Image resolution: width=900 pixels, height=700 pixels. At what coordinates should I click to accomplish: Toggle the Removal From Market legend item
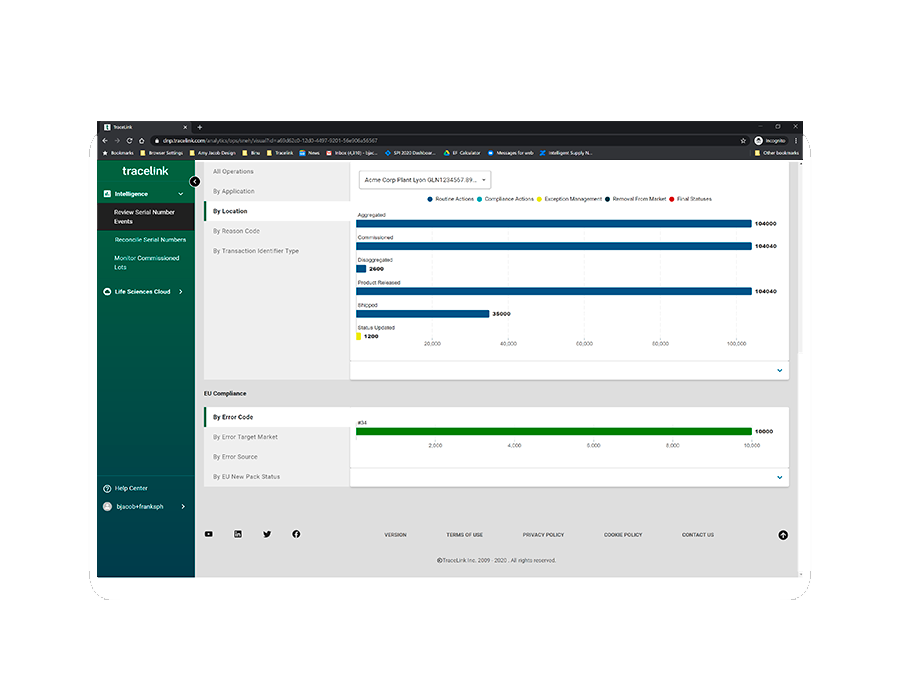click(635, 199)
